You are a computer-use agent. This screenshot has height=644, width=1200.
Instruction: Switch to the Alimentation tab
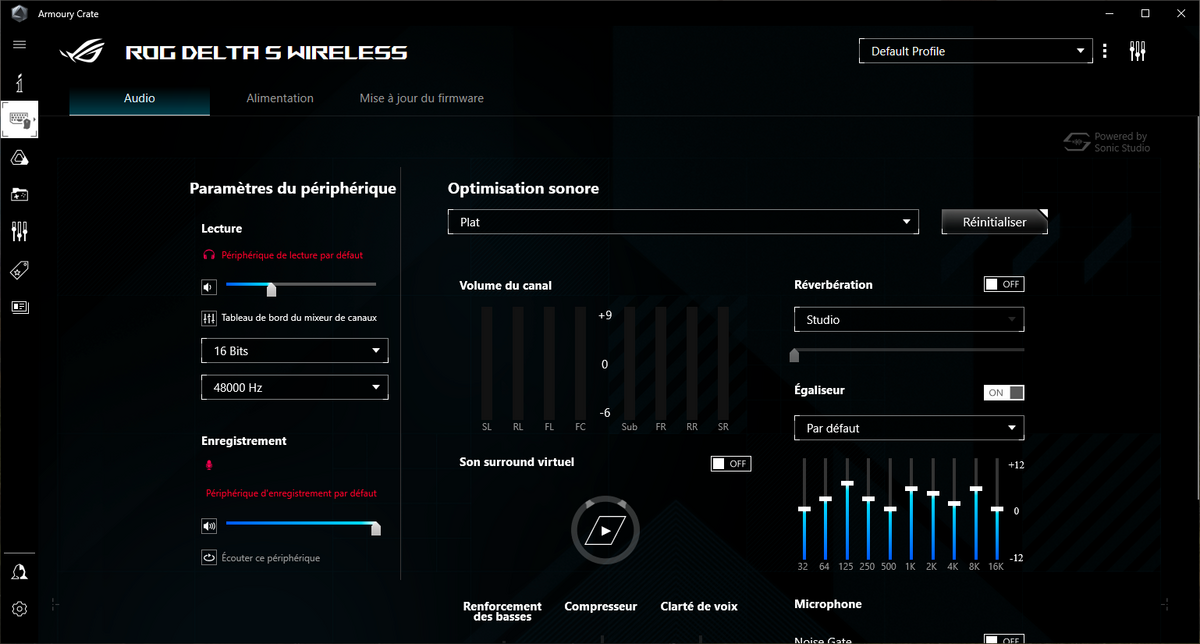280,98
